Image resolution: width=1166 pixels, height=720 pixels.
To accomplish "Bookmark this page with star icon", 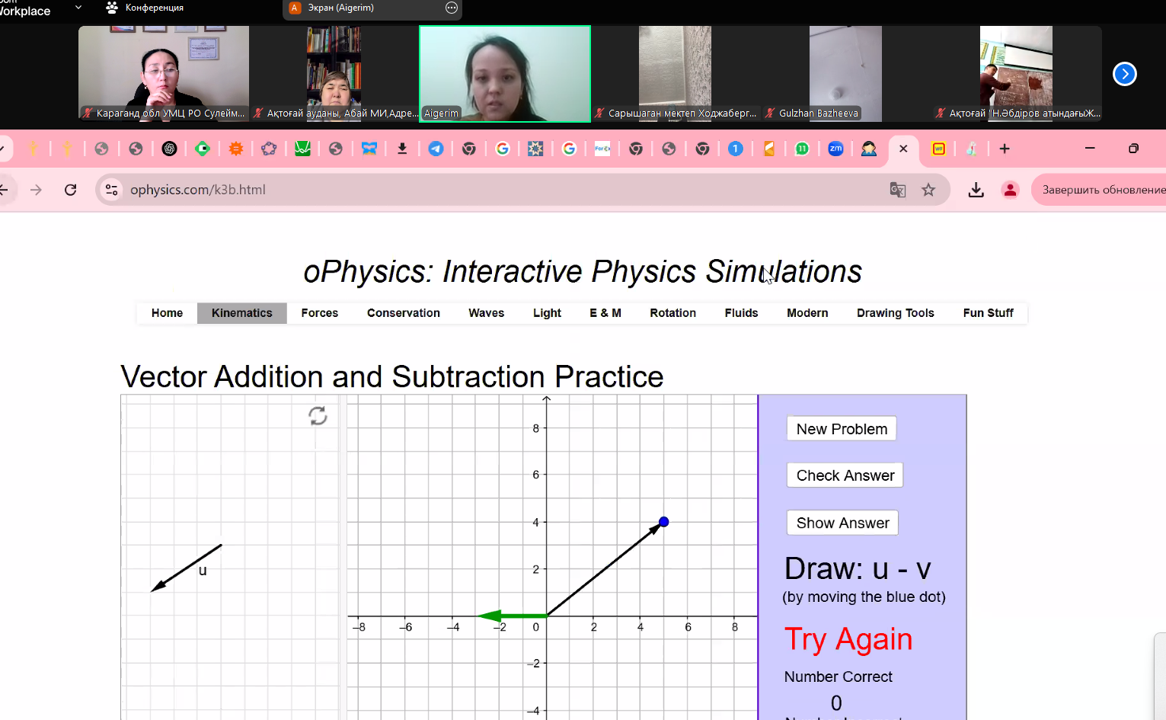I will [x=928, y=190].
